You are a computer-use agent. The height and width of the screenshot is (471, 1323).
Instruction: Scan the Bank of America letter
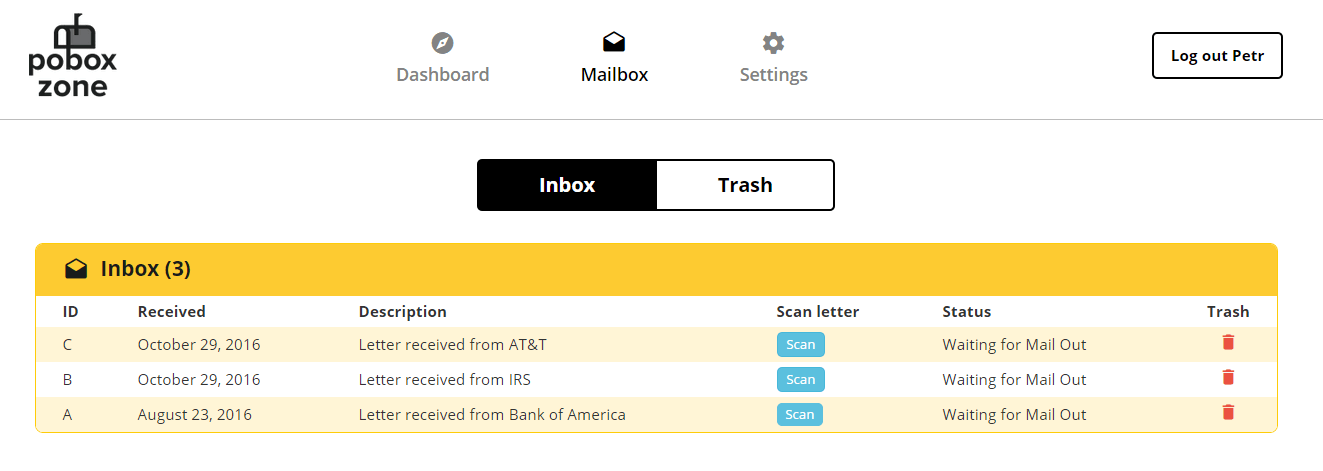tap(800, 414)
